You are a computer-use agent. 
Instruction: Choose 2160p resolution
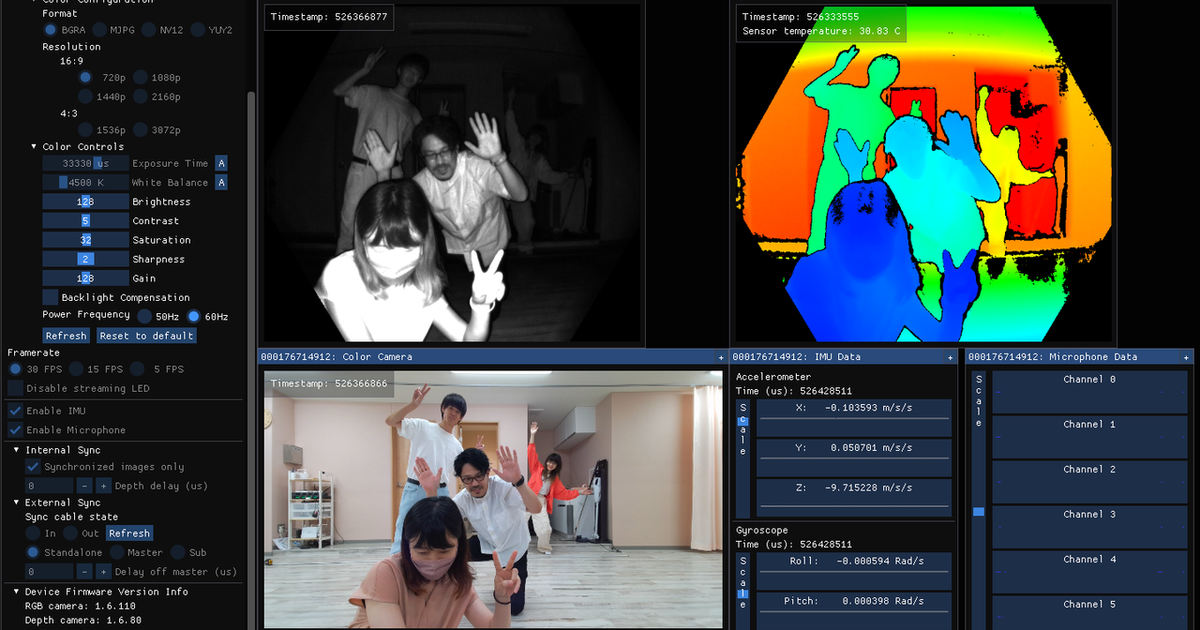click(140, 97)
